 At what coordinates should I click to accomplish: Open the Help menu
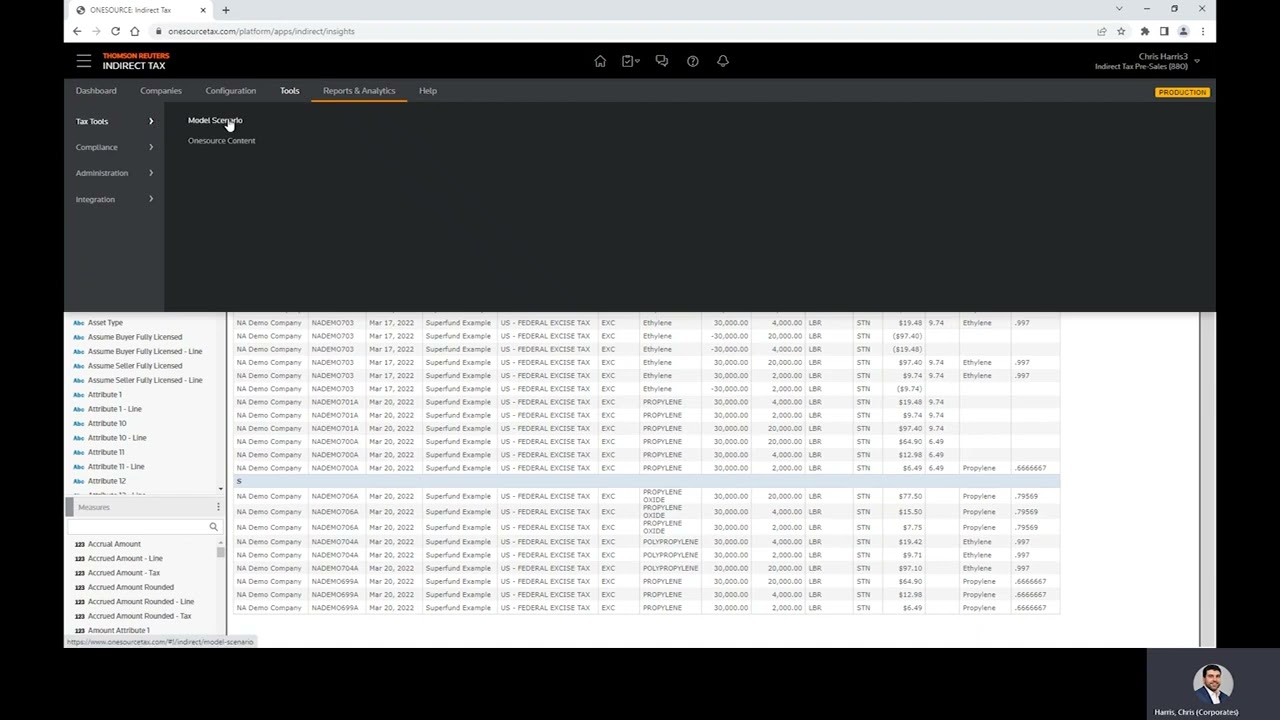click(428, 91)
